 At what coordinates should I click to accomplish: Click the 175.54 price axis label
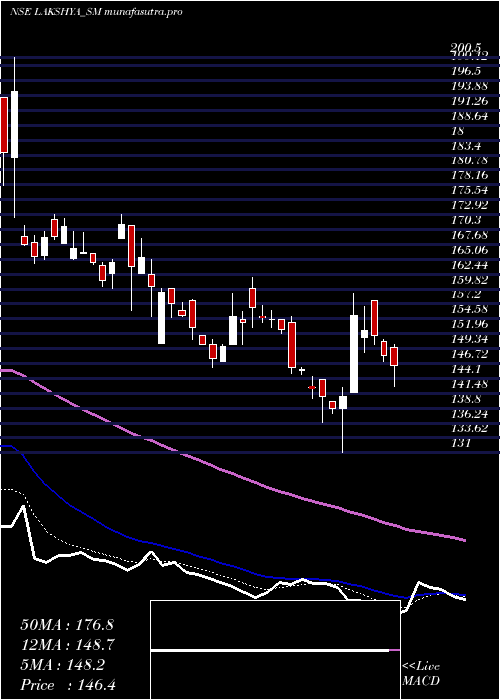pyautogui.click(x=470, y=190)
